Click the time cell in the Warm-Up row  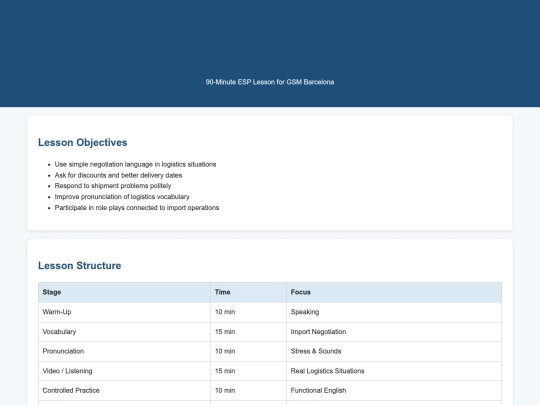point(248,312)
